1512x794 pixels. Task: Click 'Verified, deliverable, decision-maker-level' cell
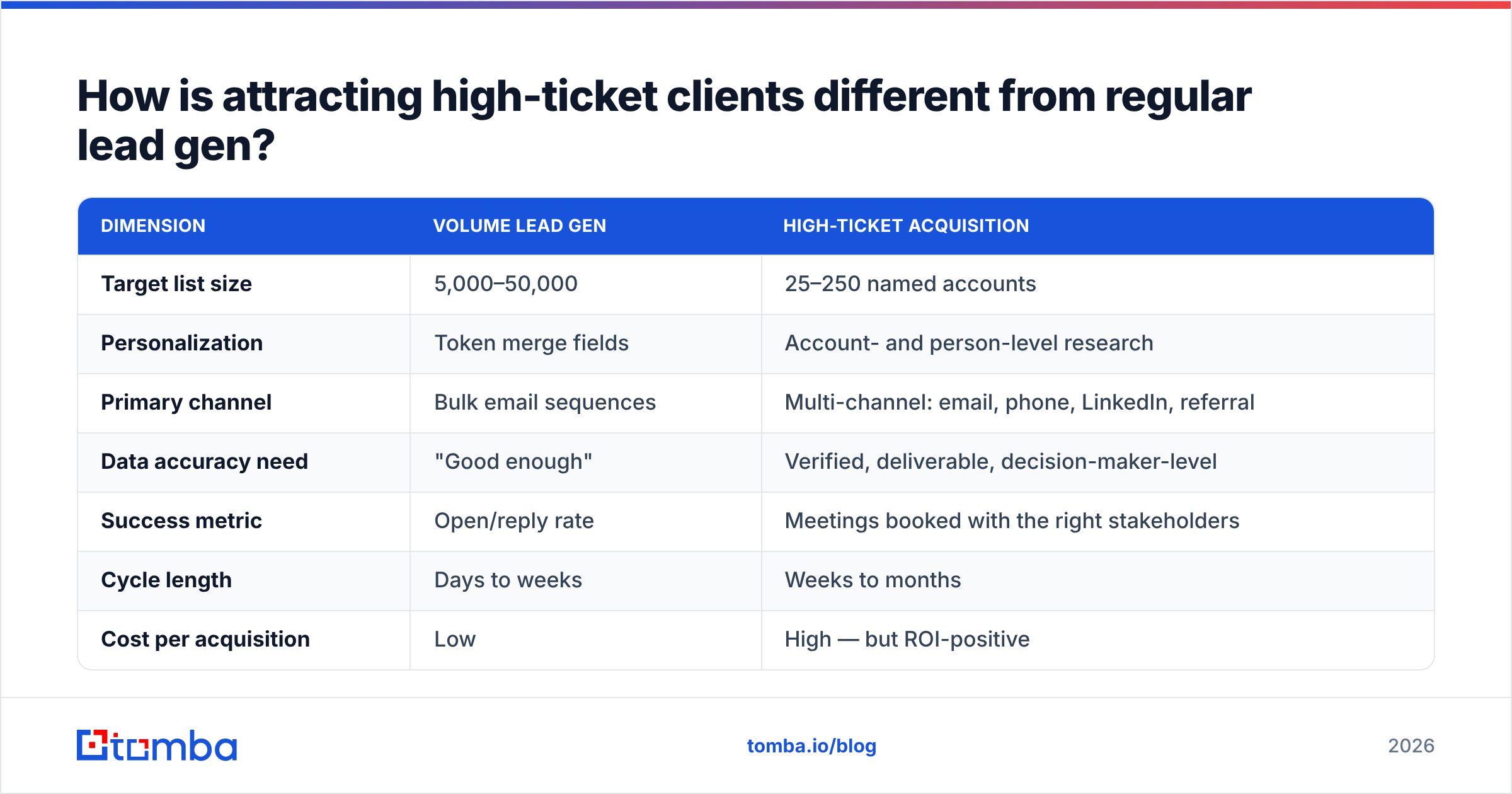click(1000, 462)
